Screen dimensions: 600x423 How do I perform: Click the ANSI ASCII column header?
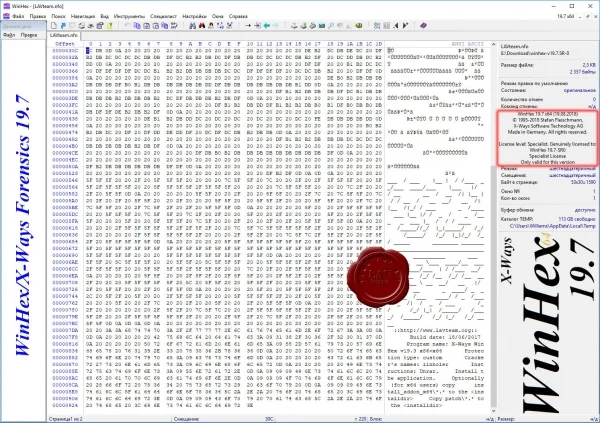(467, 44)
